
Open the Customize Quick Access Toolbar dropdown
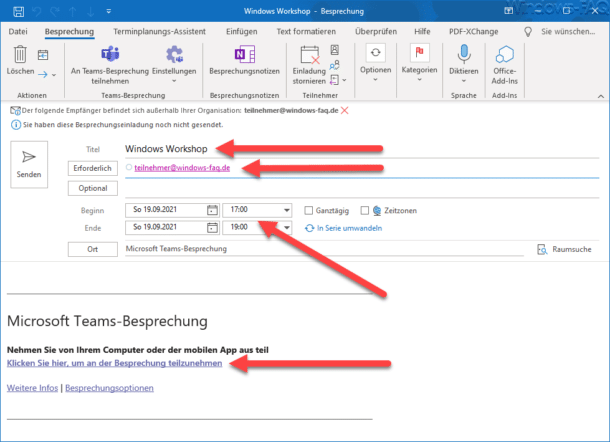click(x=109, y=12)
